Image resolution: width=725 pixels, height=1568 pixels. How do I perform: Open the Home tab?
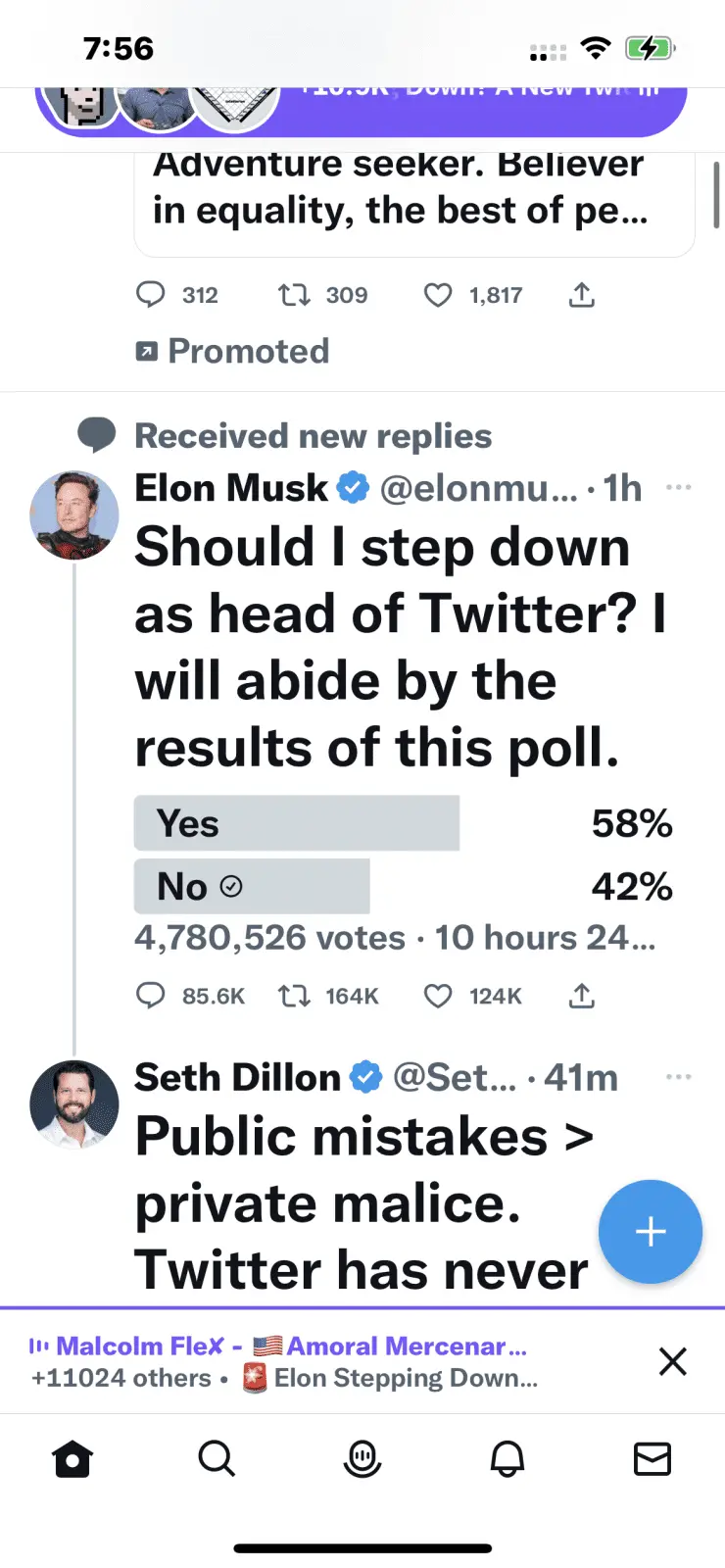[72, 1459]
